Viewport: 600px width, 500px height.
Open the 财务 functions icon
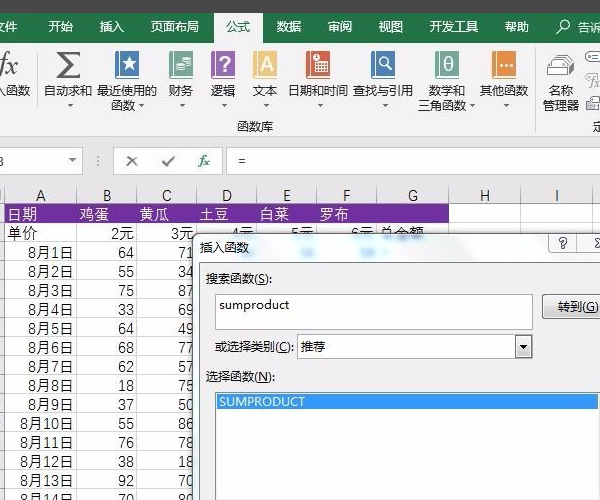181,67
